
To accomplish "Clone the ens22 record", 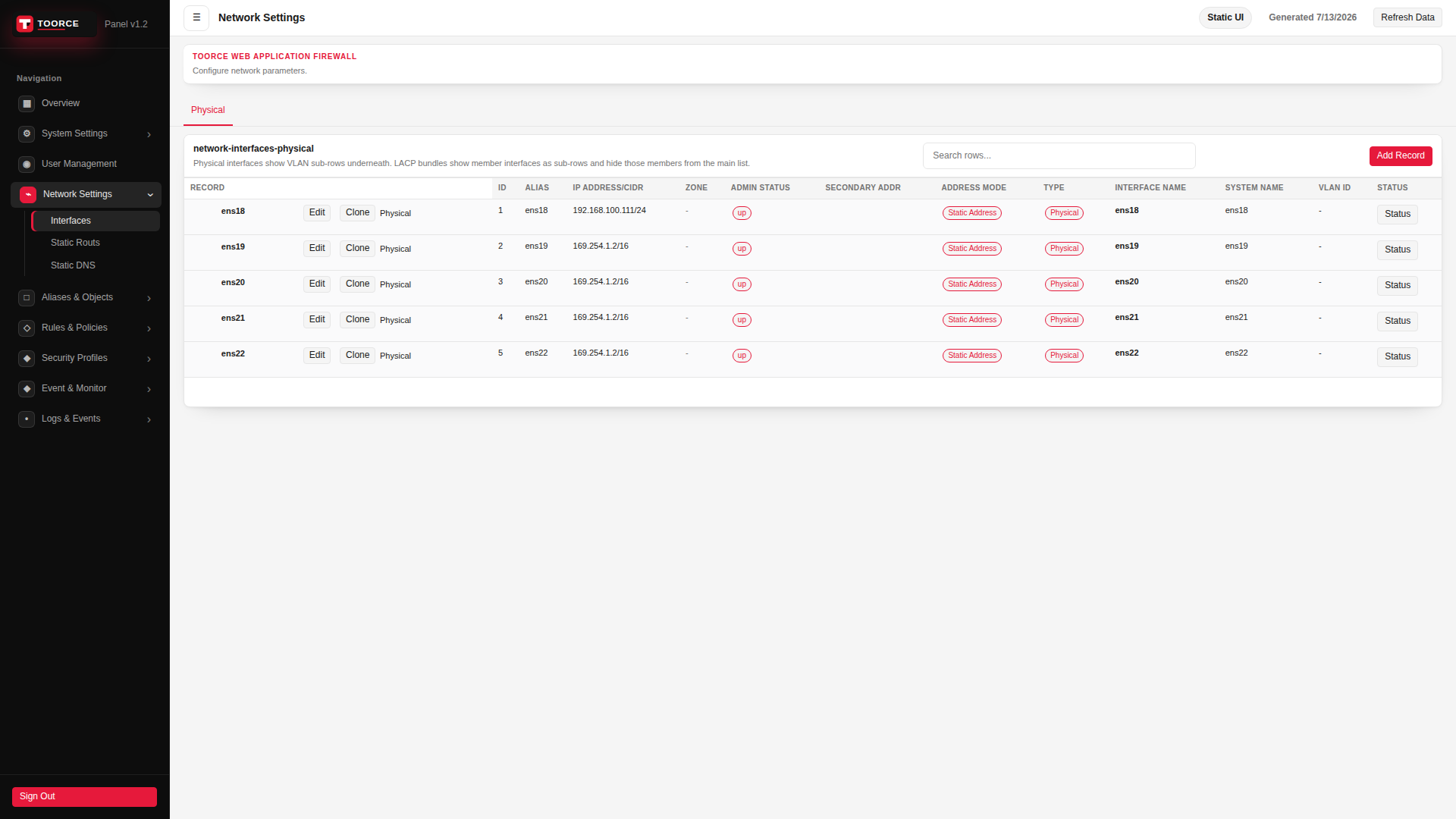I will tap(357, 356).
